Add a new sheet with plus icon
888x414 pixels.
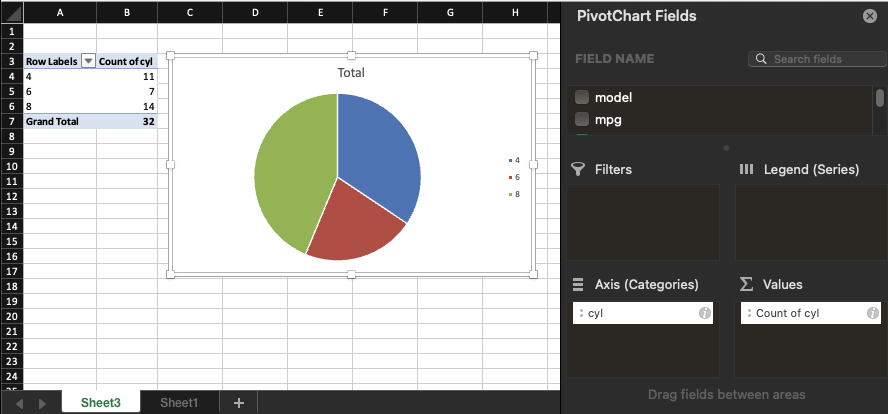tap(238, 402)
